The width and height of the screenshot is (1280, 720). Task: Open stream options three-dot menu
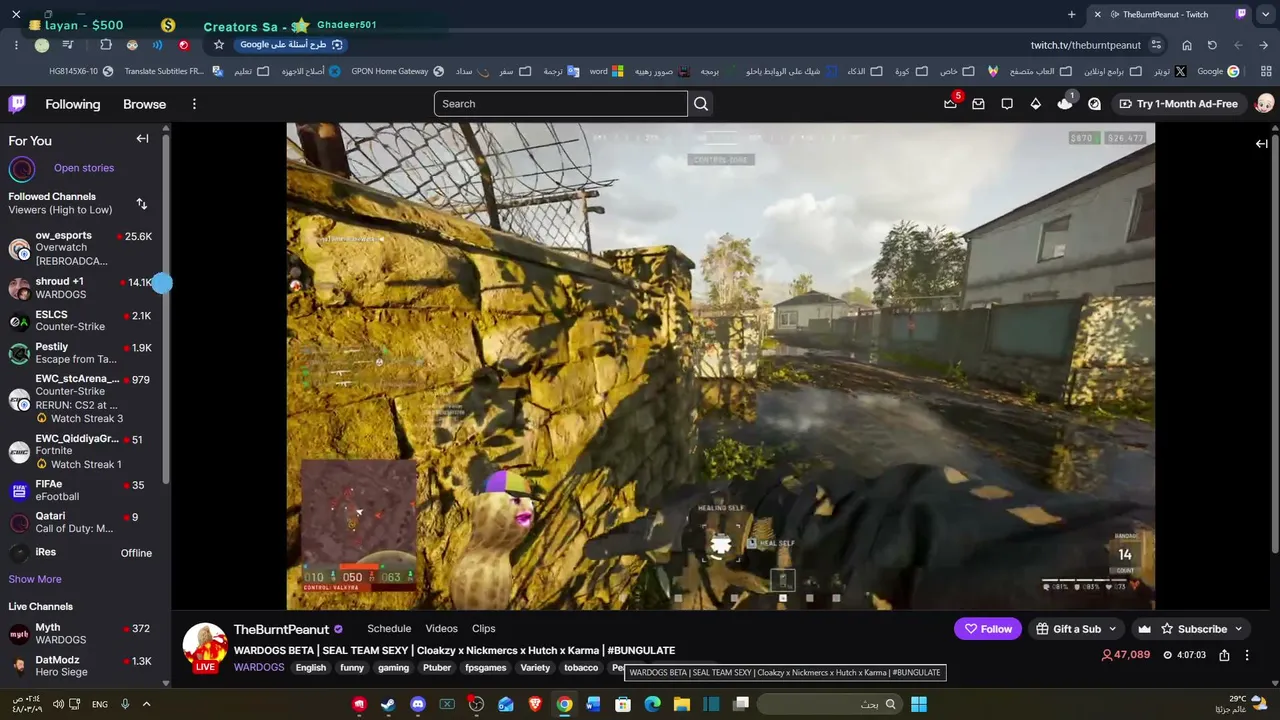[1247, 655]
